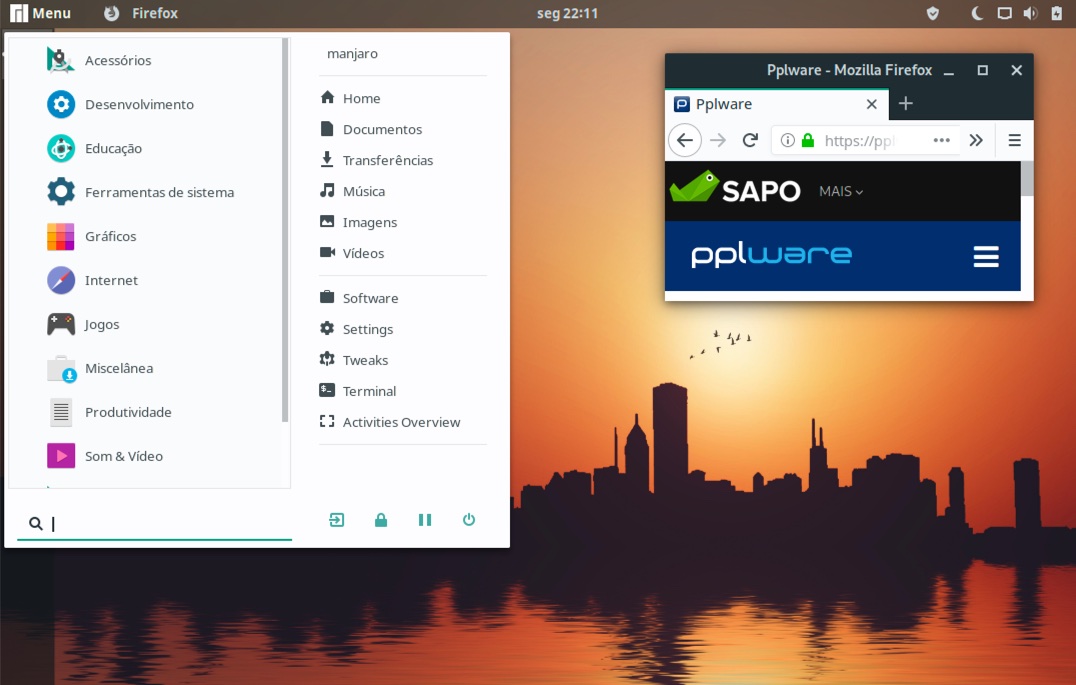
Task: Click the power off icon
Action: click(468, 519)
